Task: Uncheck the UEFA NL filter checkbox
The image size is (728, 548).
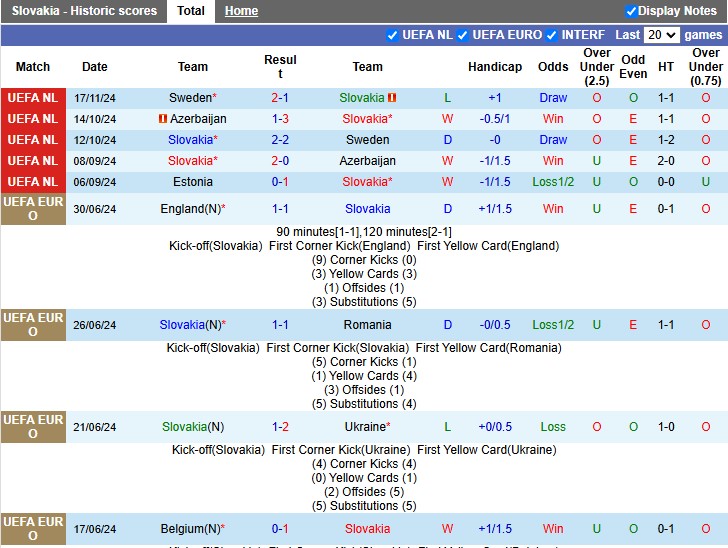Action: (x=392, y=35)
